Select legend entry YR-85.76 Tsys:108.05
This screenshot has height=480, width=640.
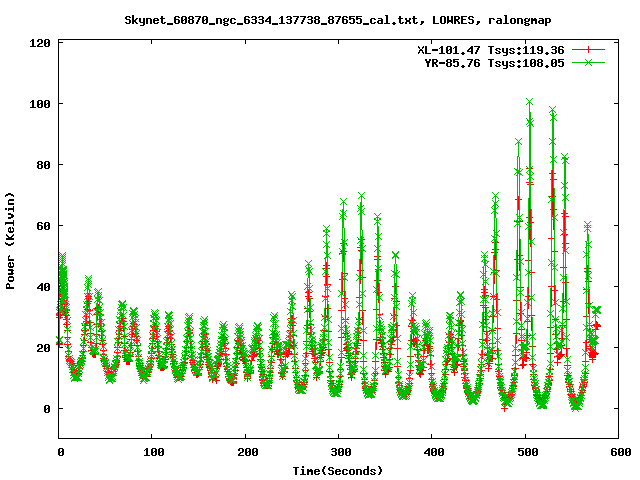click(494, 63)
